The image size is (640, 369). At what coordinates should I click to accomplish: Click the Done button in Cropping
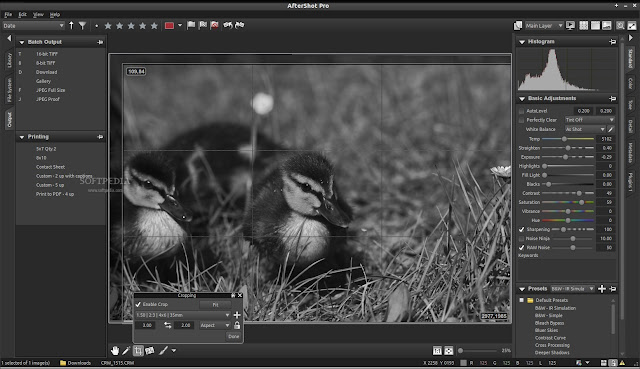233,336
